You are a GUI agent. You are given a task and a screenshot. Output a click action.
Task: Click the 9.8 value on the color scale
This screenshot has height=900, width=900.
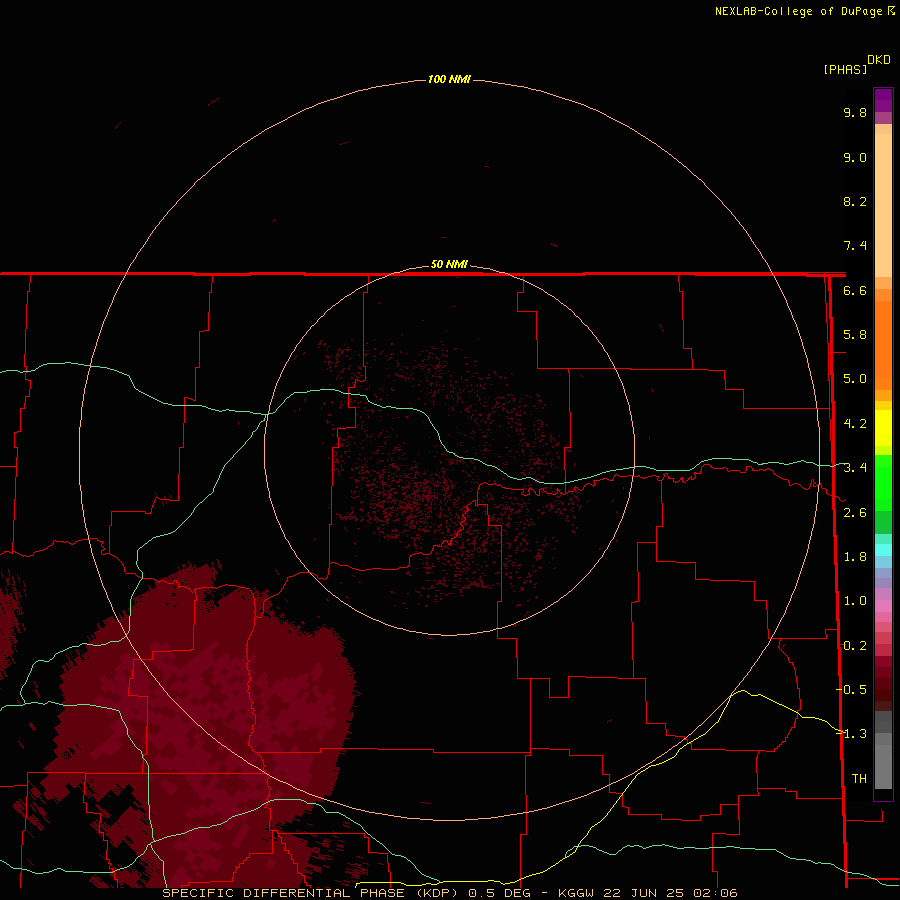coord(855,112)
